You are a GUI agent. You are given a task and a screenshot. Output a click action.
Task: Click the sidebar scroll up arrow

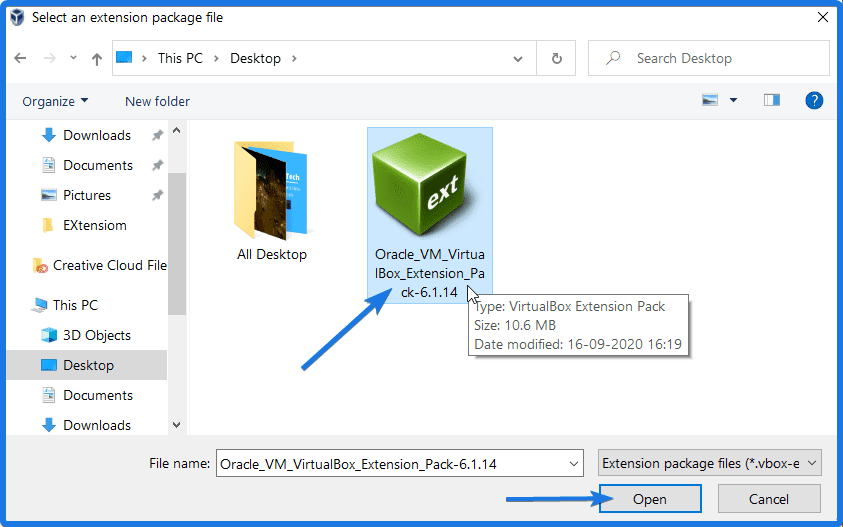[176, 131]
